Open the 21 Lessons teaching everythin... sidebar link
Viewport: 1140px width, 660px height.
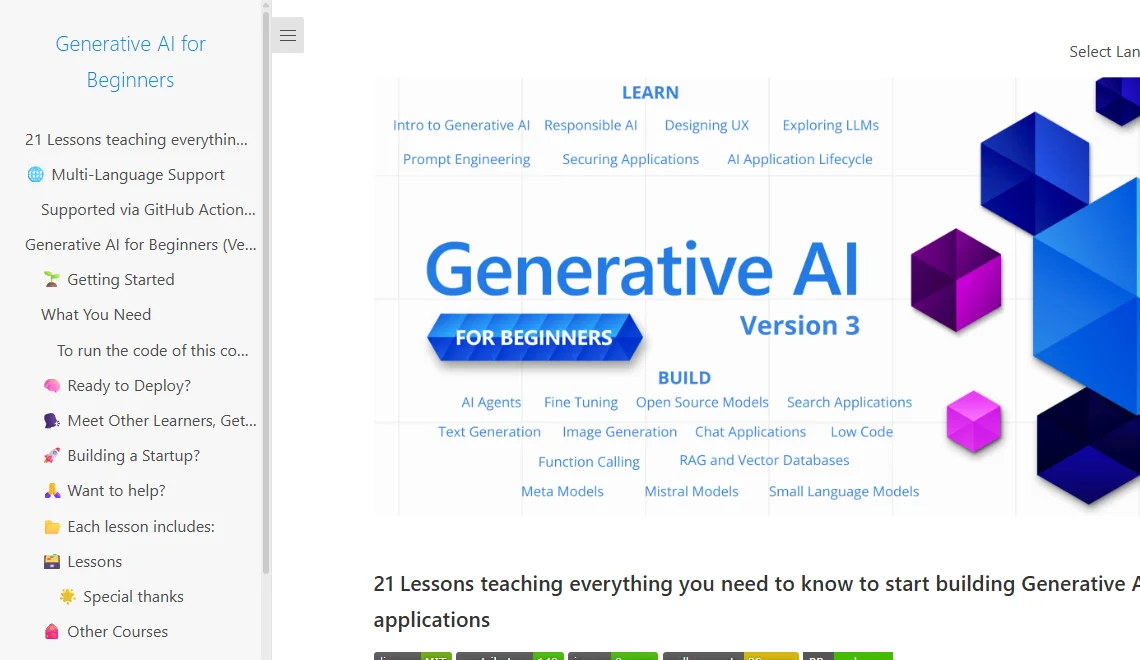[136, 140]
